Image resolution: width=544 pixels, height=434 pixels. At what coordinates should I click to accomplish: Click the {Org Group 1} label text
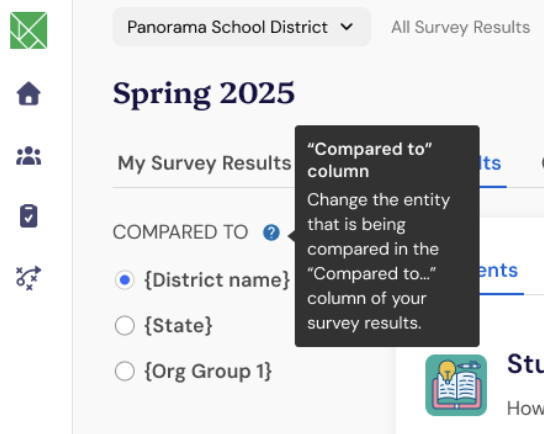pyautogui.click(x=208, y=371)
